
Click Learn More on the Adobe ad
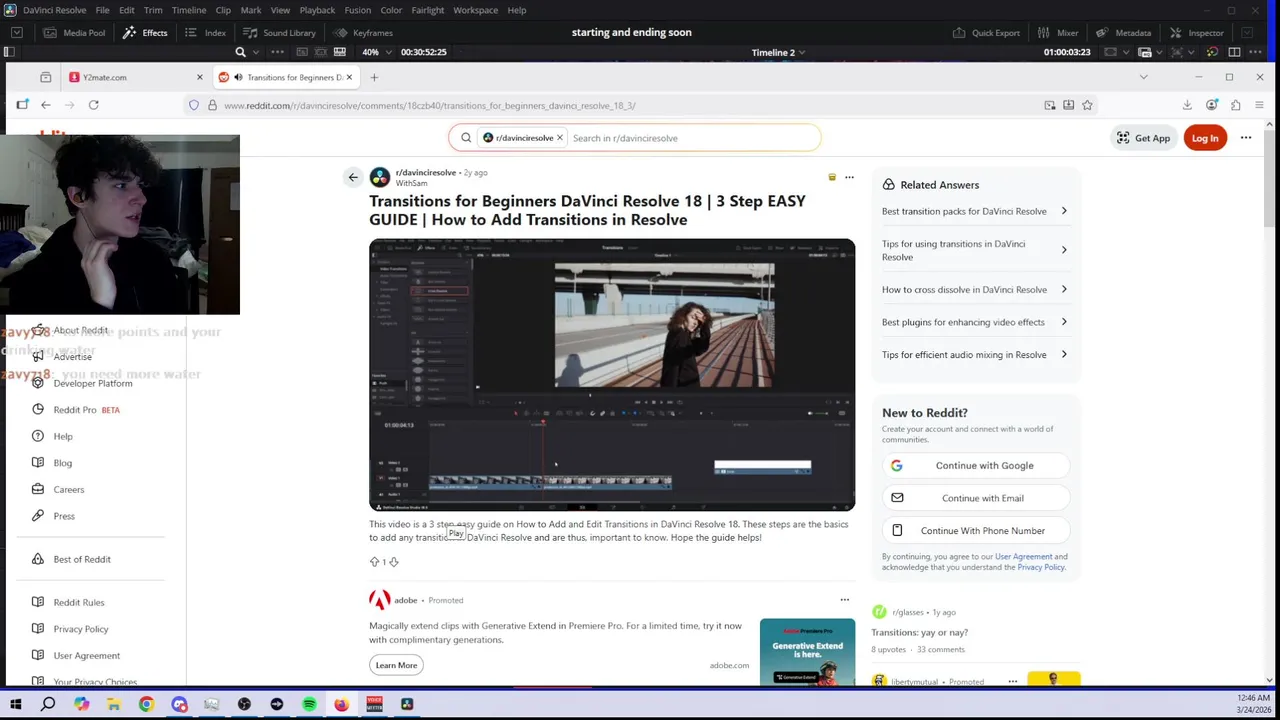pyautogui.click(x=396, y=665)
